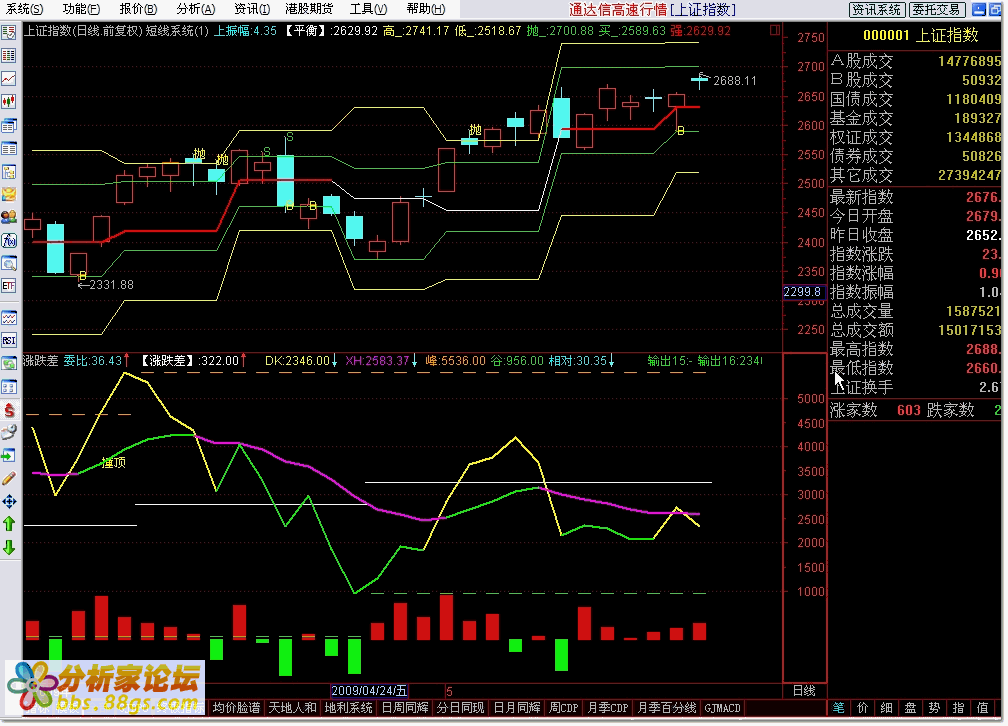This screenshot has height=726, width=1008.
Task: Open the intraday line chart icon
Action: coord(9,79)
